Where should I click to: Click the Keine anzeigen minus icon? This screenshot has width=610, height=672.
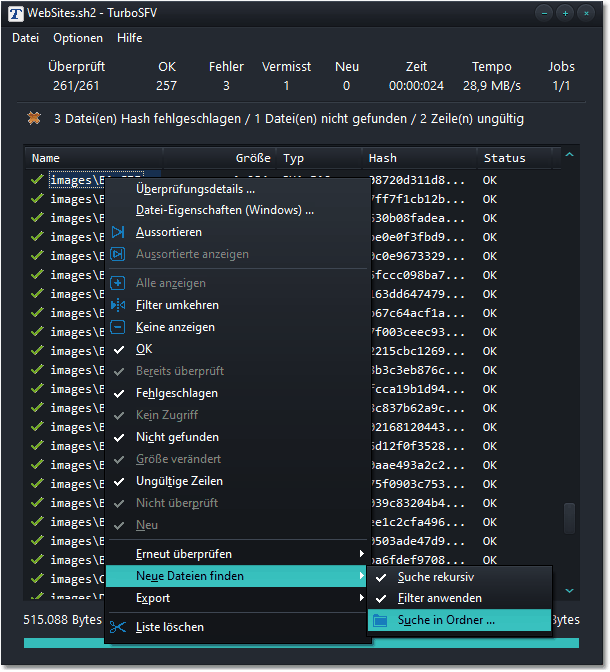pos(118,327)
